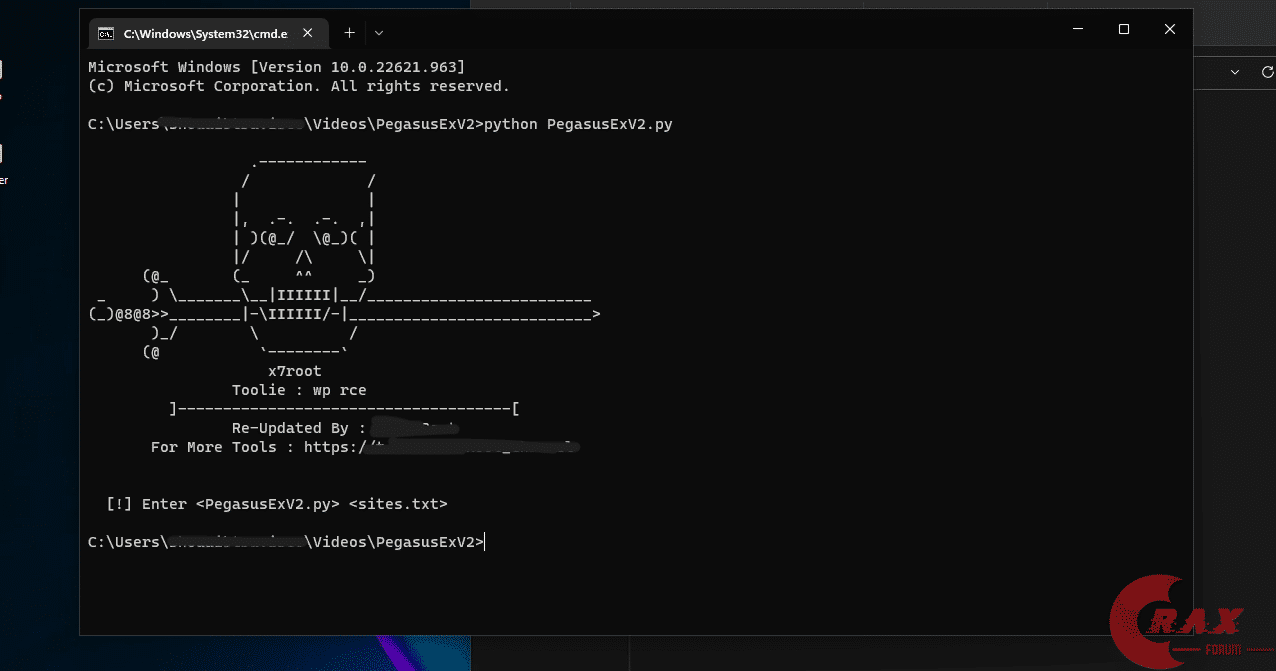Click the maximize icon of the terminal window

click(1123, 30)
